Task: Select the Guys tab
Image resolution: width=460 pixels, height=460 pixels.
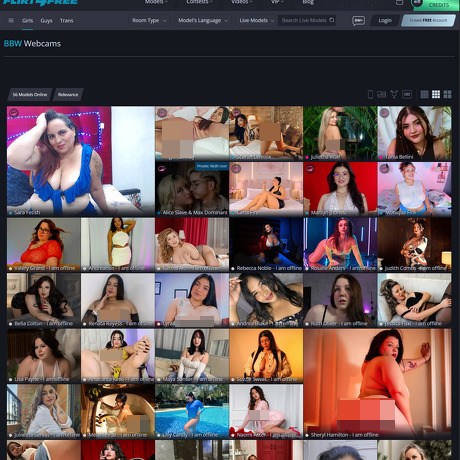Action: (46, 21)
